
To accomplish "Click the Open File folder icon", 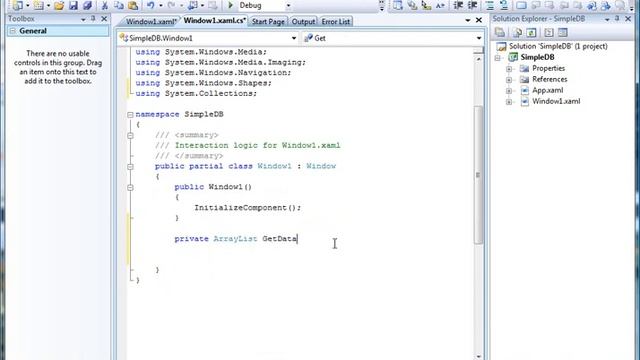I will pyautogui.click(x=59, y=5).
